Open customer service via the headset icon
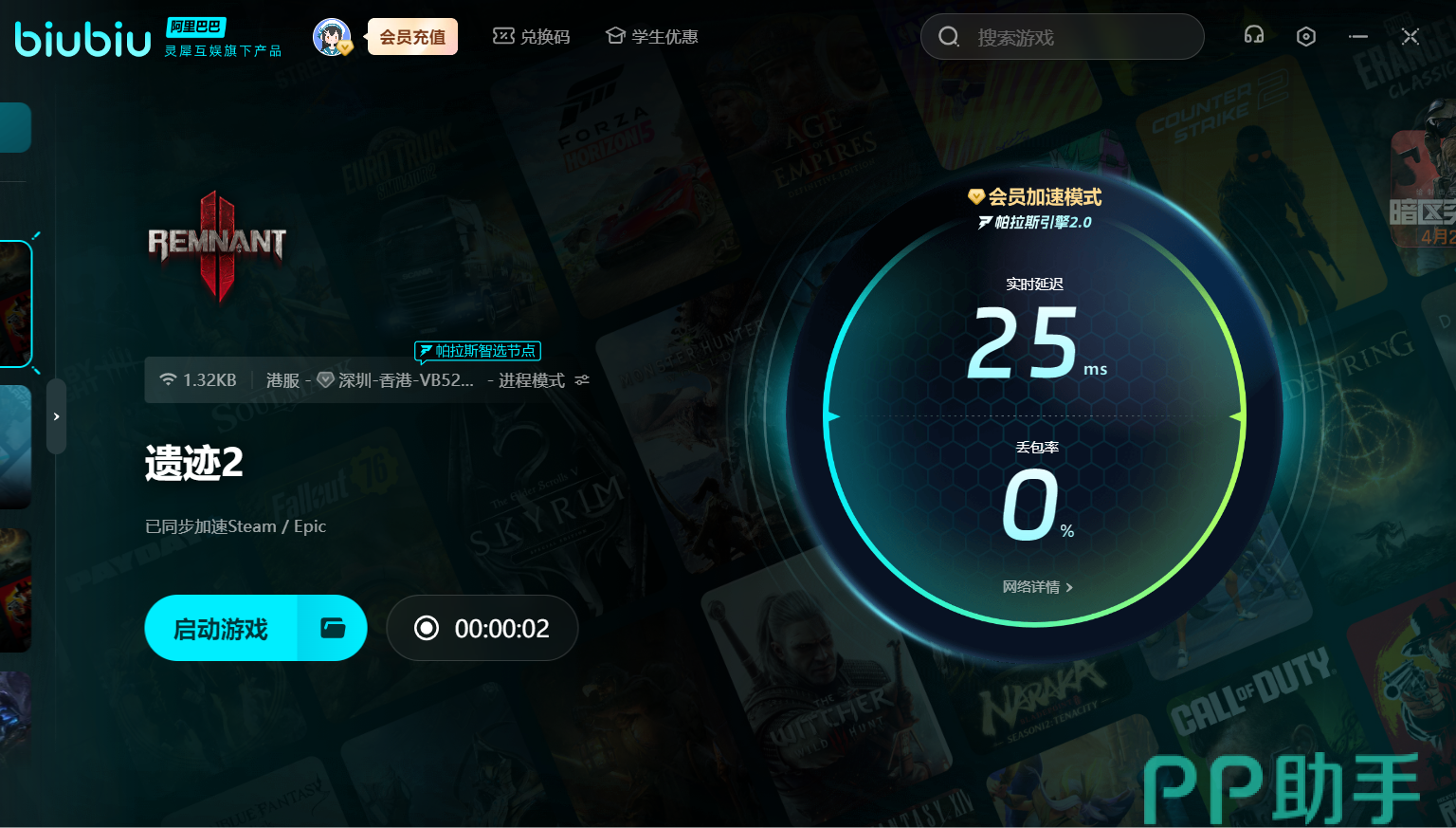The height and width of the screenshot is (828, 1456). (x=1253, y=36)
